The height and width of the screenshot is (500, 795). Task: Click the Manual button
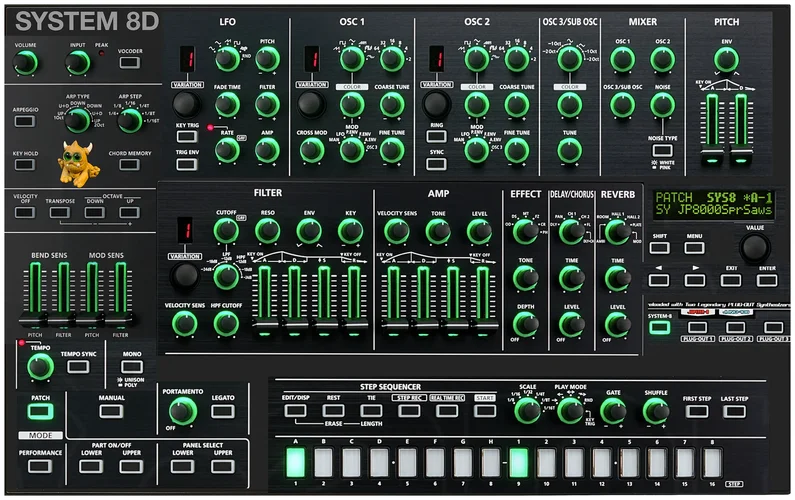point(112,411)
